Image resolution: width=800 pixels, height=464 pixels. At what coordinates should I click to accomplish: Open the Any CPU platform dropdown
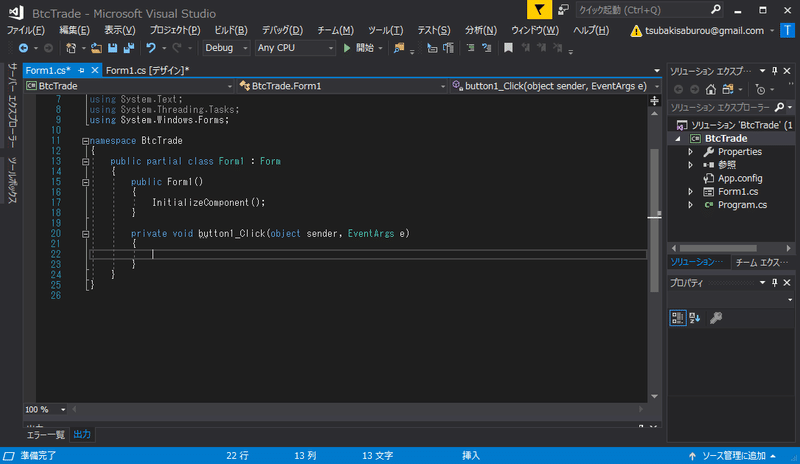pyautogui.click(x=295, y=48)
